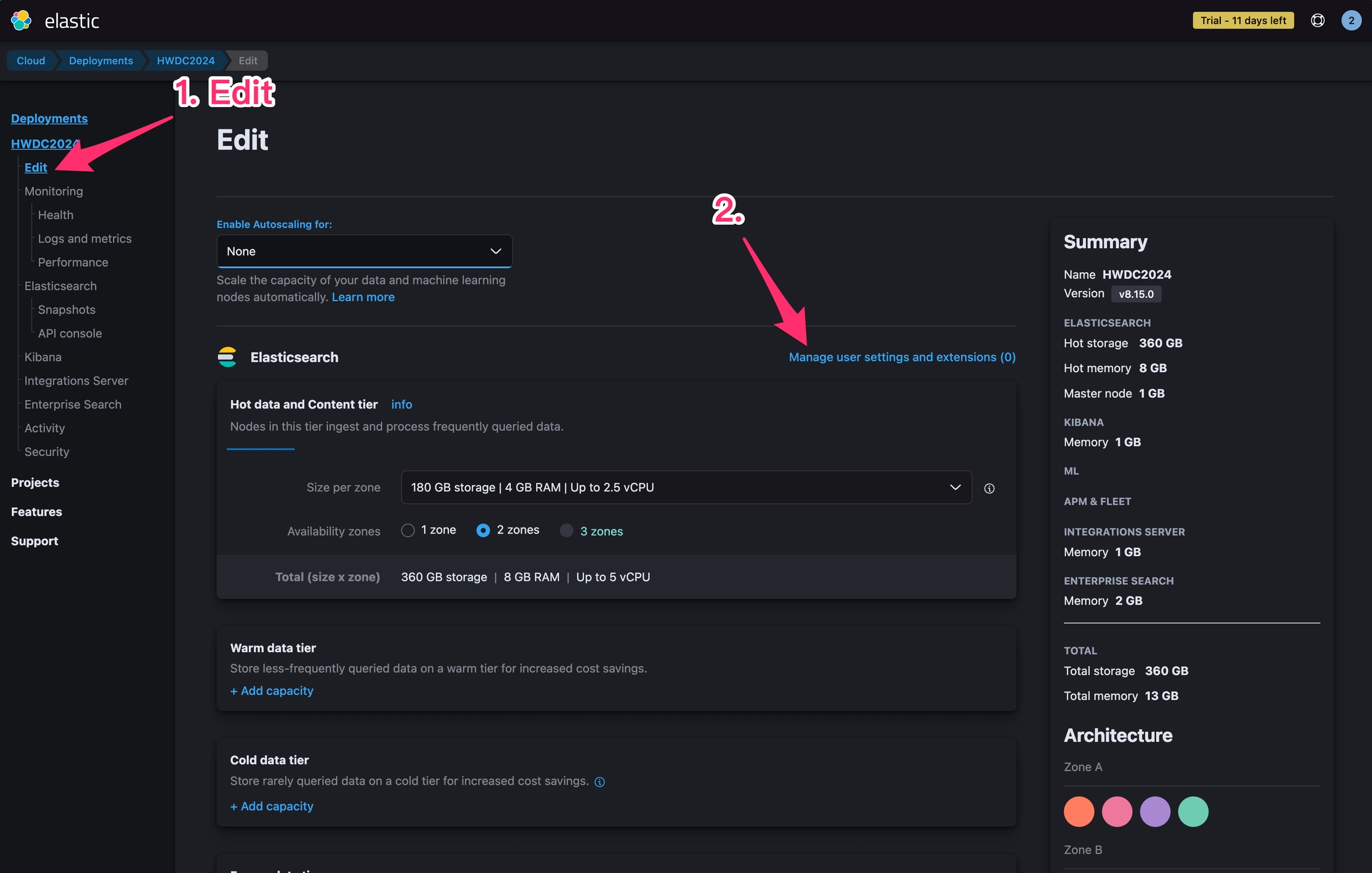The width and height of the screenshot is (1372, 873).
Task: Add capacity to Cold data tier
Action: [272, 806]
